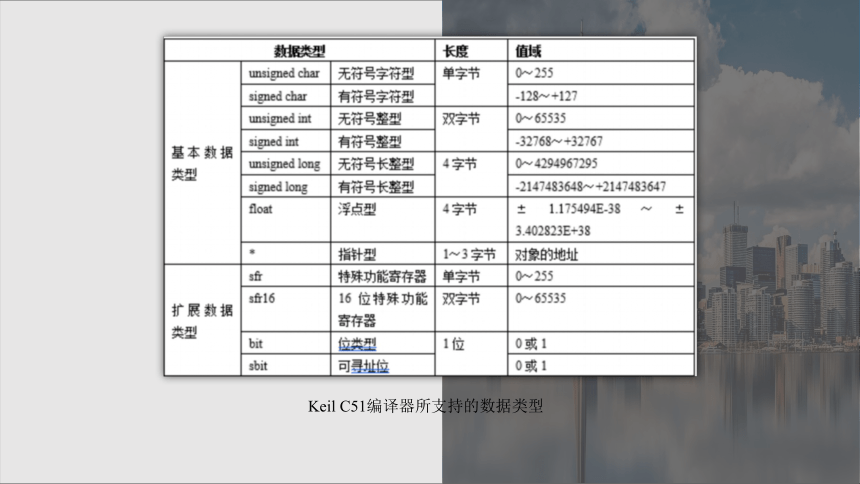
Task: Click the 有符号整型 cell
Action: pos(383,142)
